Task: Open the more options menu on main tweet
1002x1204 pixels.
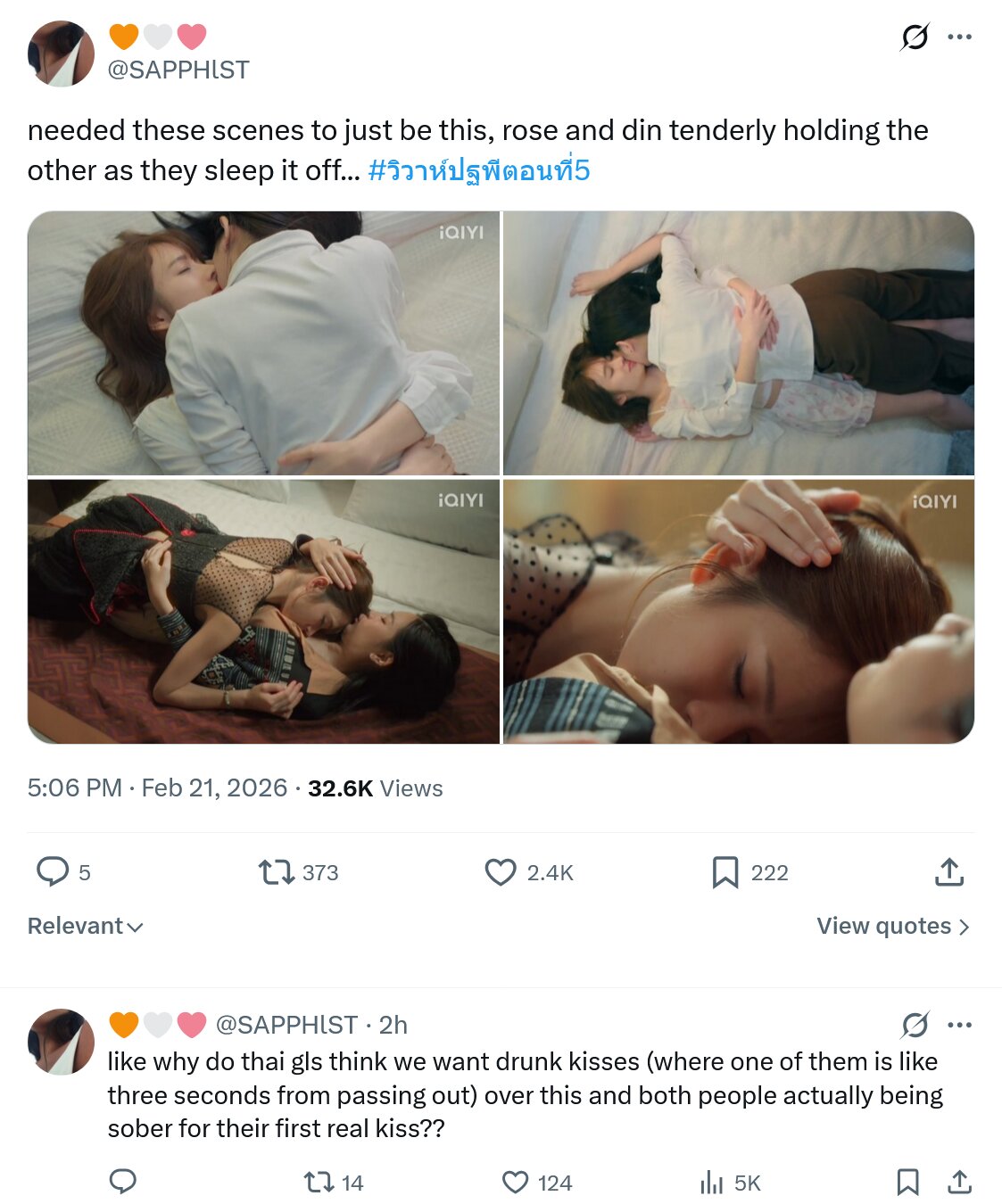Action: click(959, 37)
